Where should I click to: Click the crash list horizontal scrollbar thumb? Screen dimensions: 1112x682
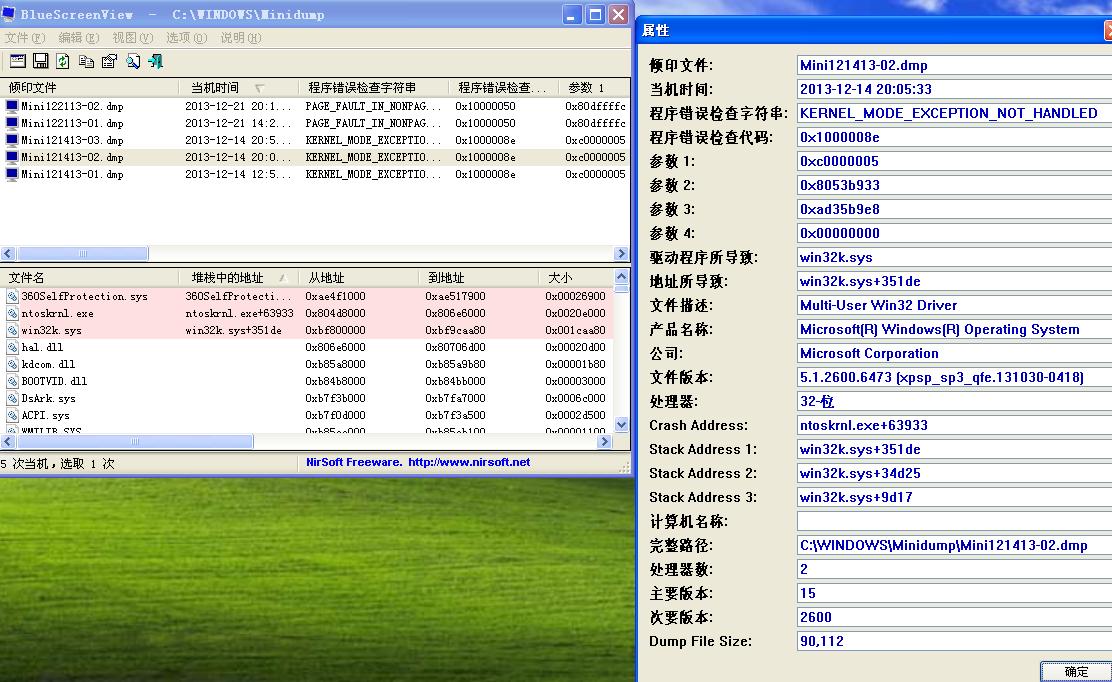click(82, 254)
